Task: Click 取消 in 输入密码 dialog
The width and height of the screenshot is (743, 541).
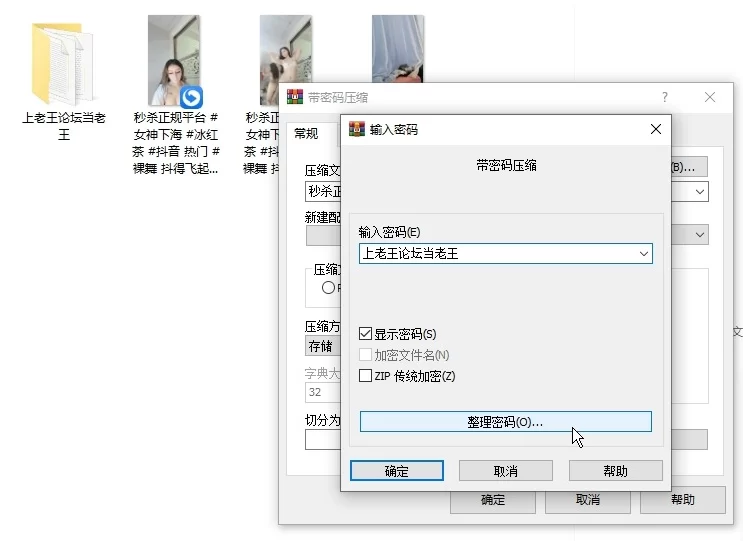Action: pos(506,470)
